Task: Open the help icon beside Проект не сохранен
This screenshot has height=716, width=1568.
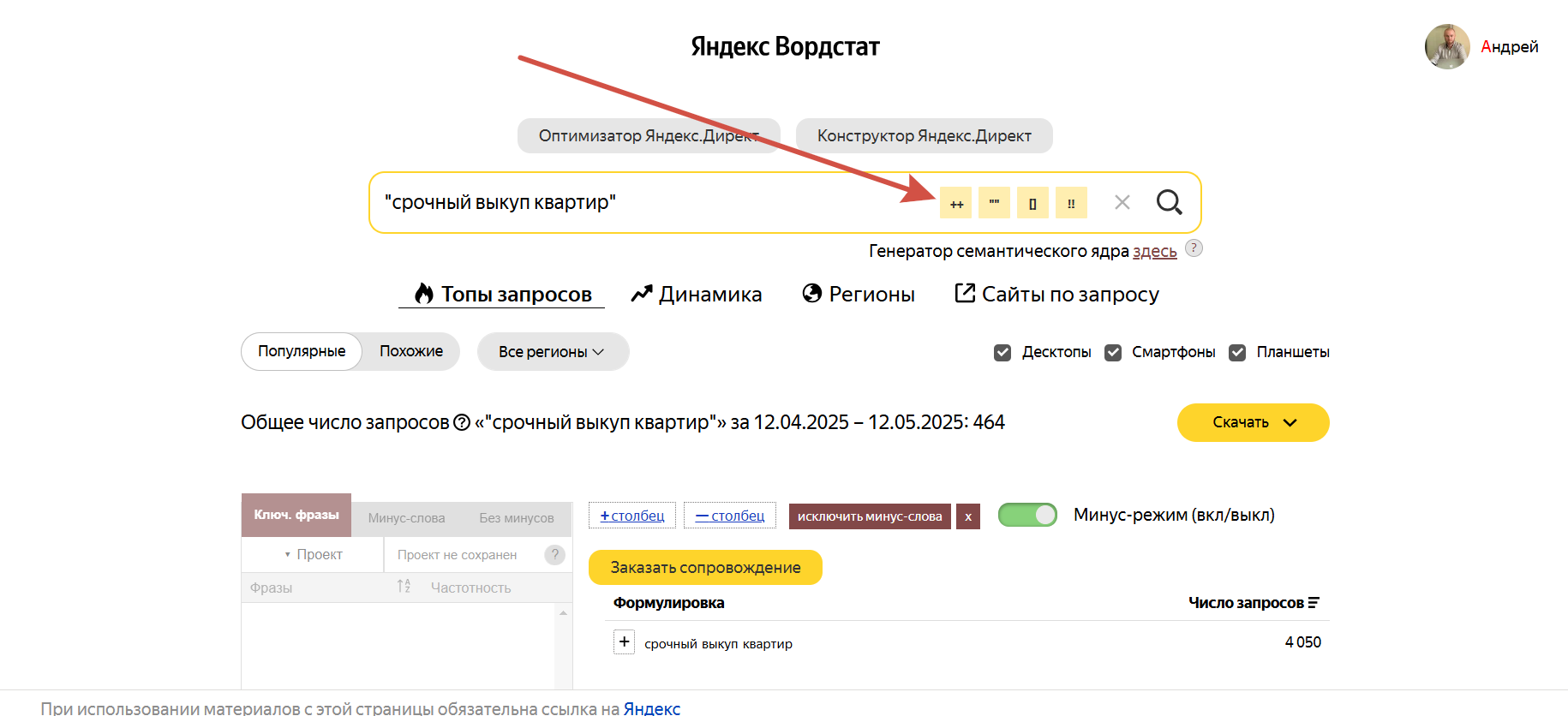Action: (555, 554)
